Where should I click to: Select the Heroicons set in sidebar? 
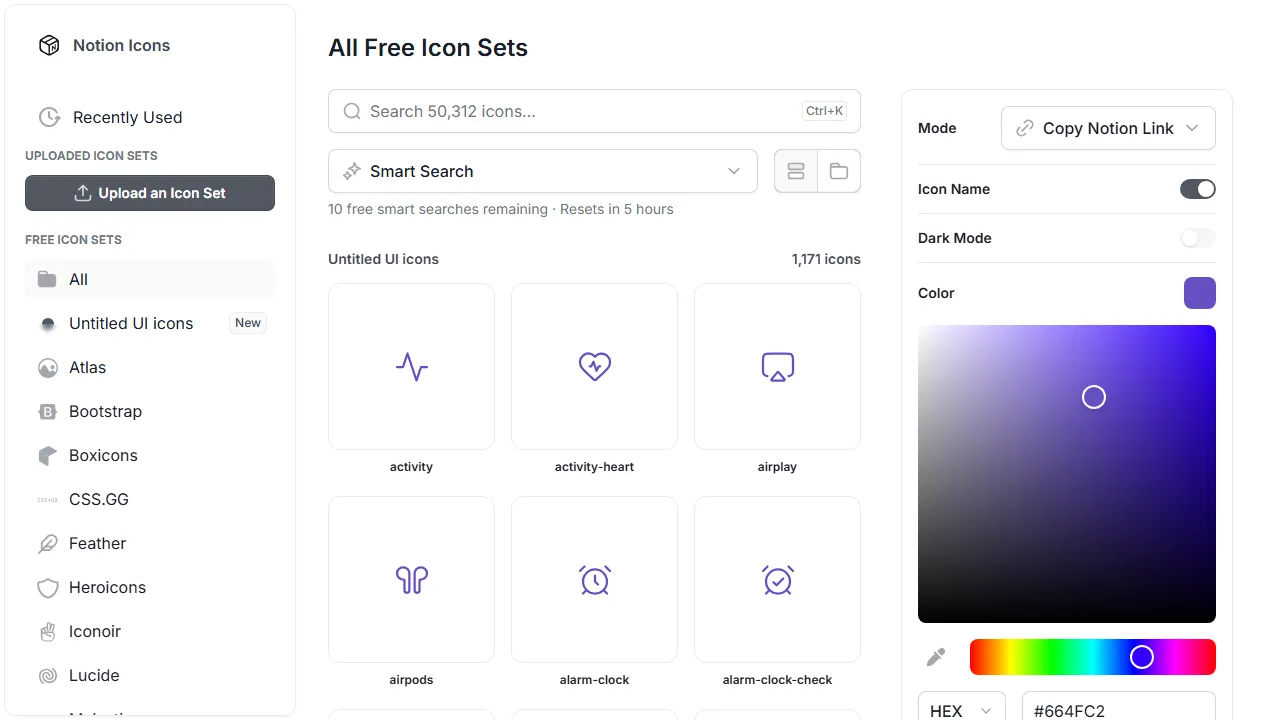(107, 587)
